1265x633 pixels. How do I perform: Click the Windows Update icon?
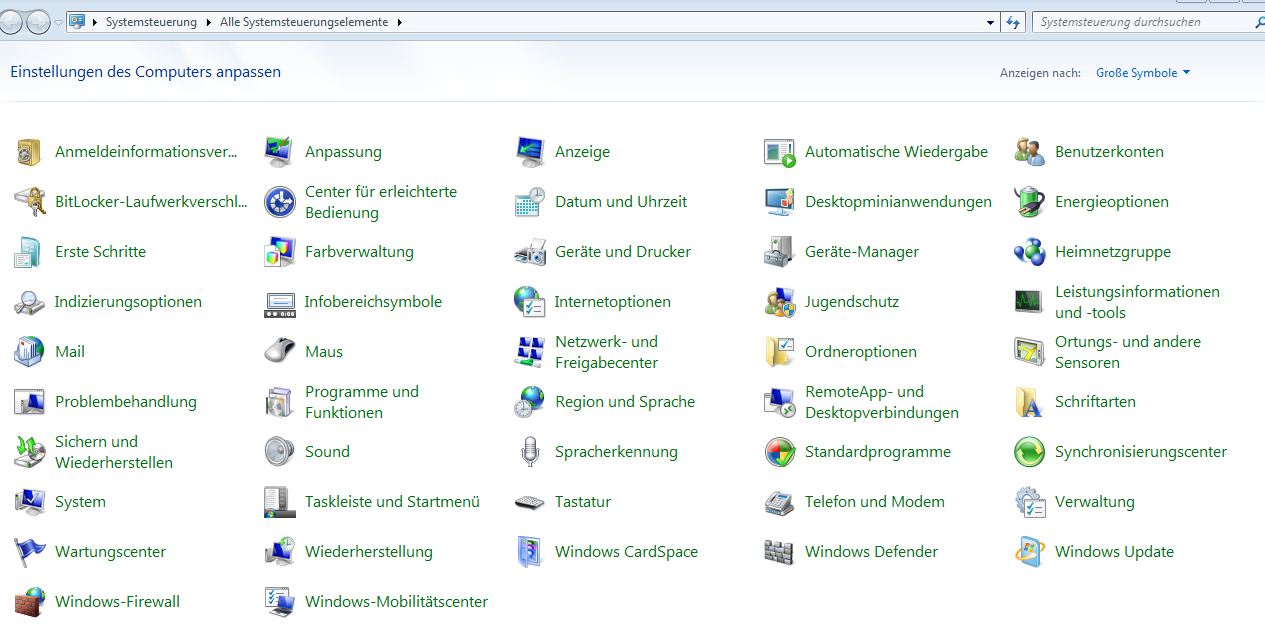coord(1029,552)
